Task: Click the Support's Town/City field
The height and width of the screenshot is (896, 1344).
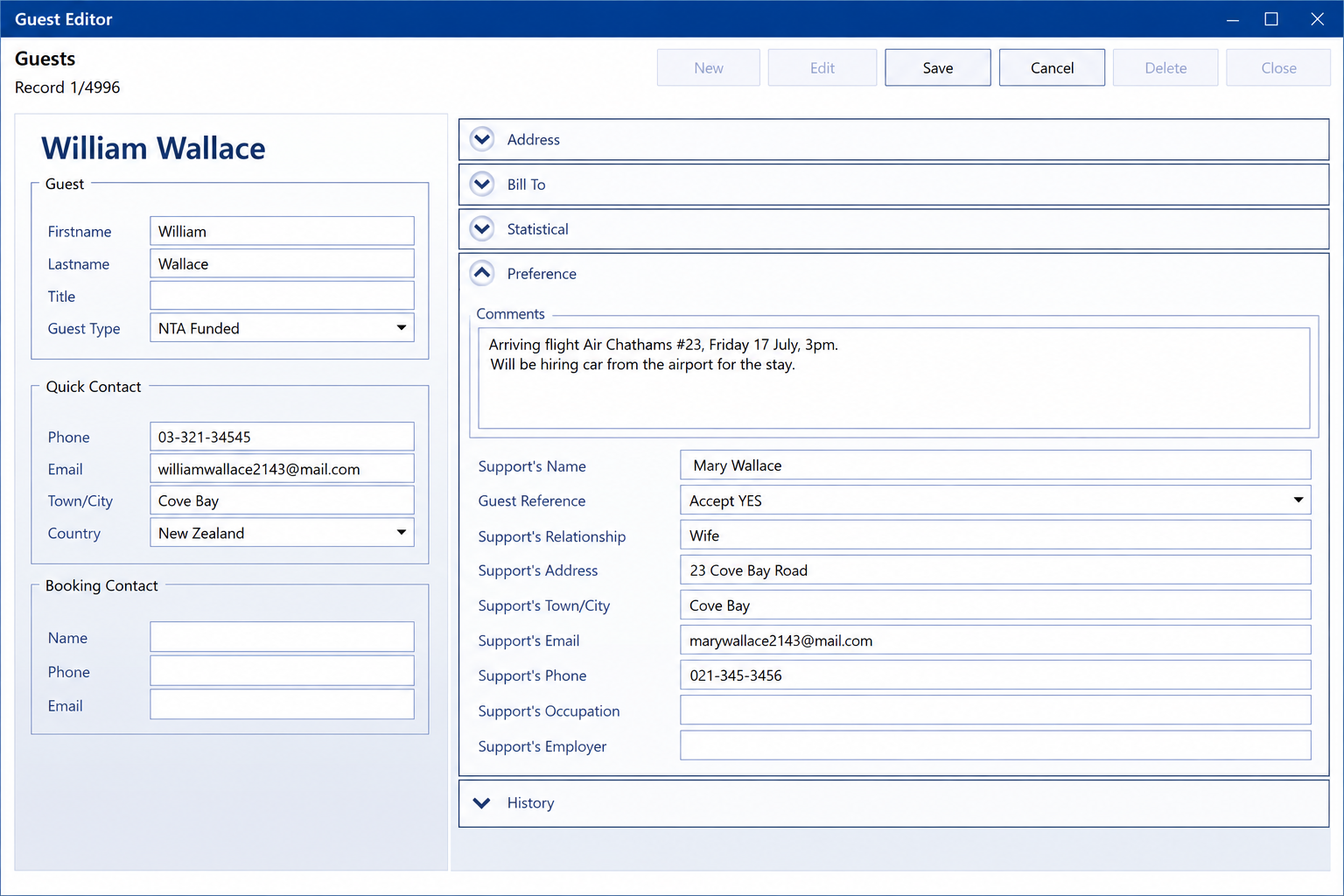Action: pos(996,605)
